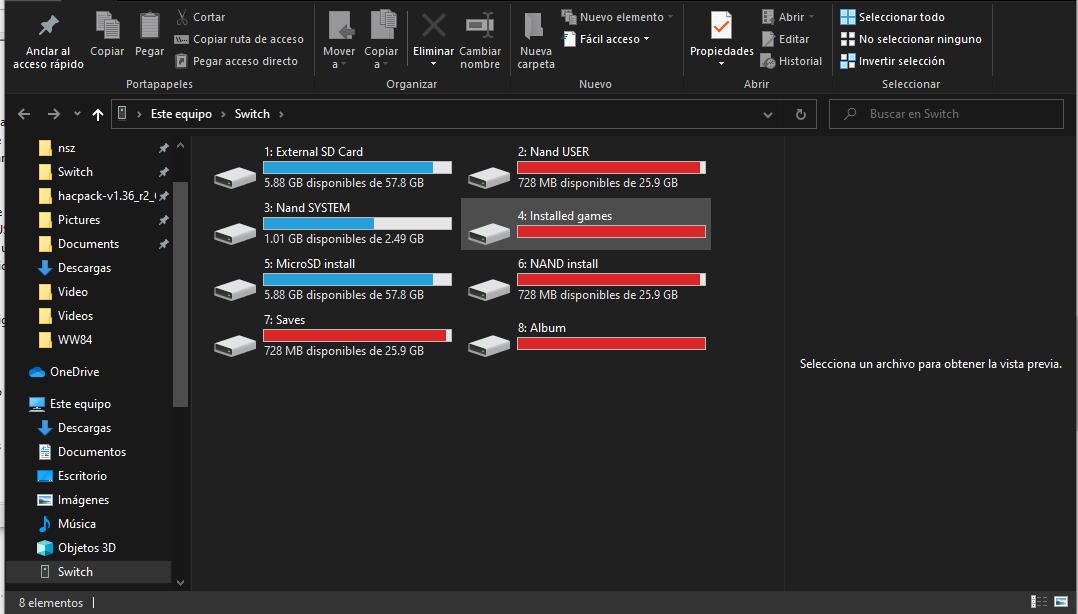The width and height of the screenshot is (1078, 614).
Task: Select the 5: MicroSD install drive
Action: (x=333, y=280)
